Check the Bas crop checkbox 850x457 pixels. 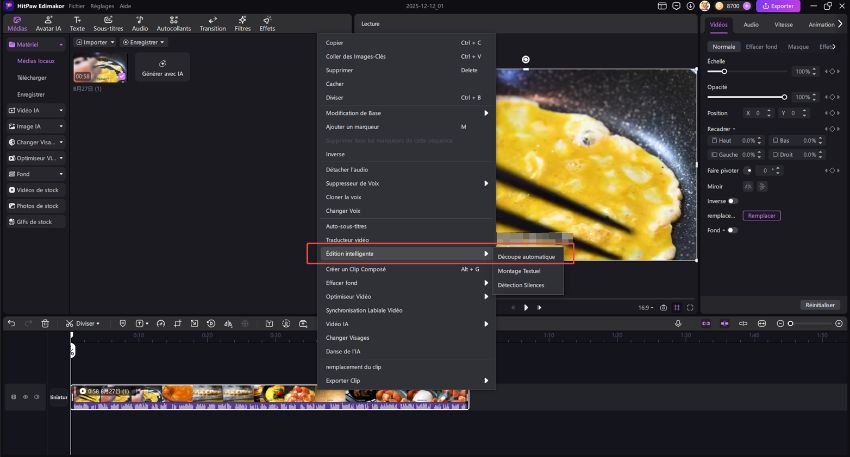tap(775, 140)
